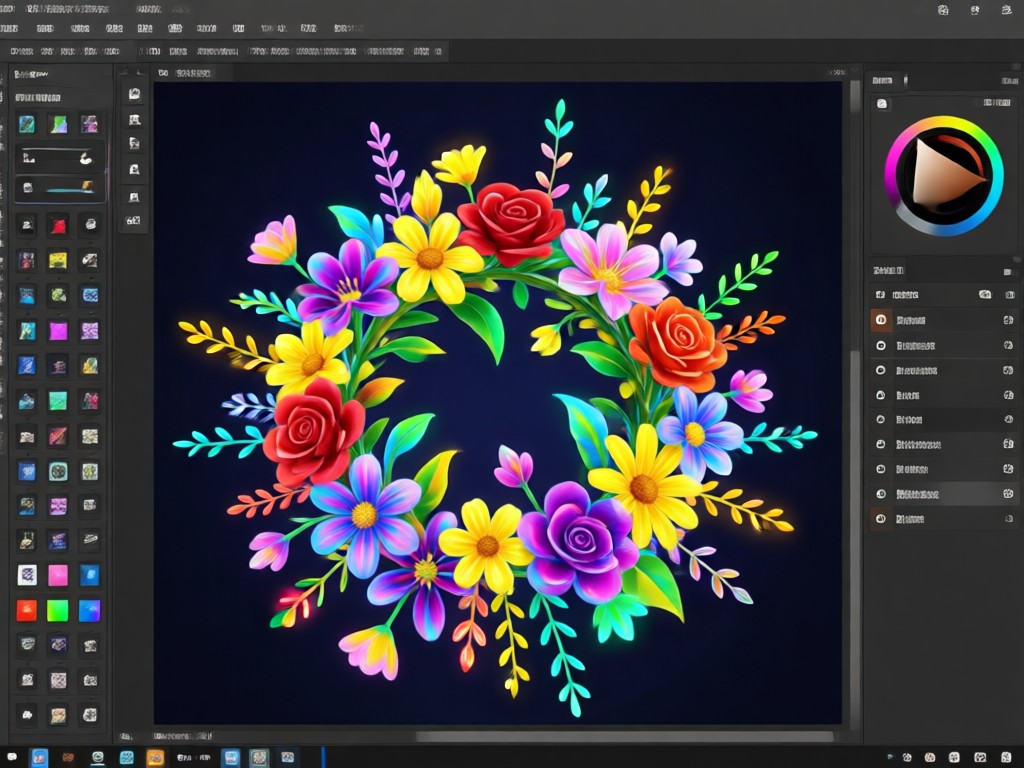
Task: Select the pink swatch next to the white swatch
Action: pos(57,575)
